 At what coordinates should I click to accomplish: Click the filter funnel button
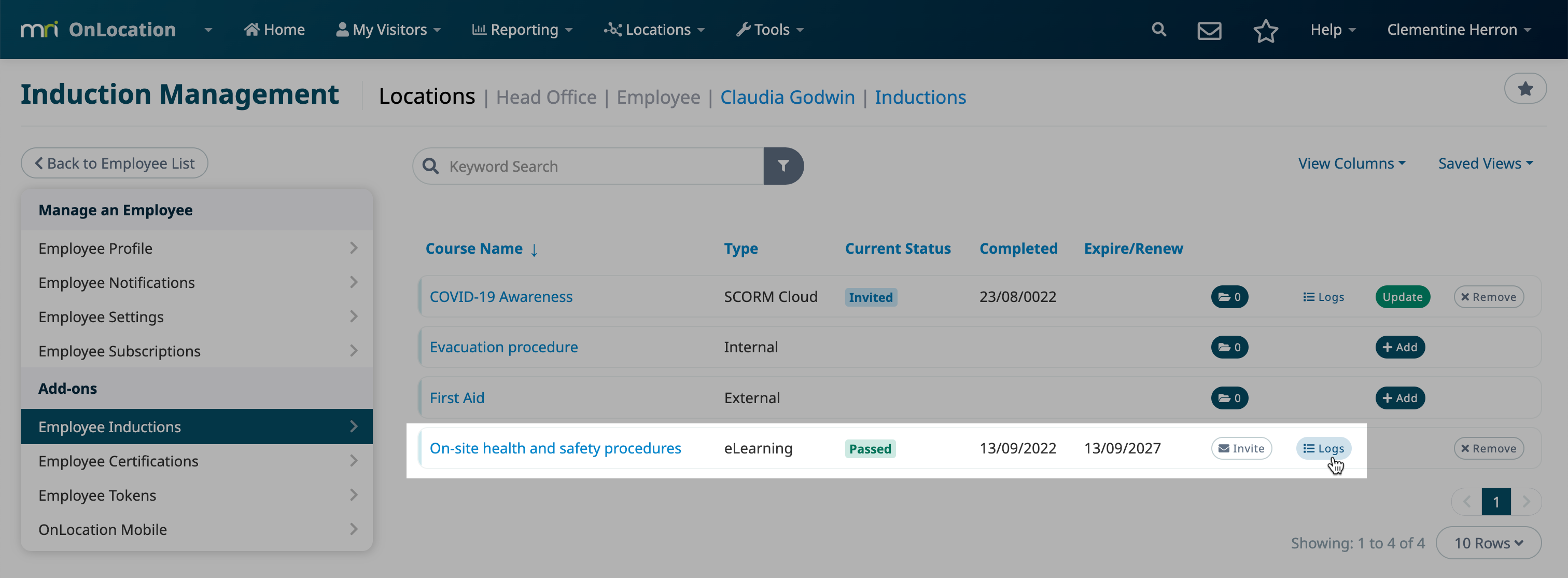click(x=783, y=166)
